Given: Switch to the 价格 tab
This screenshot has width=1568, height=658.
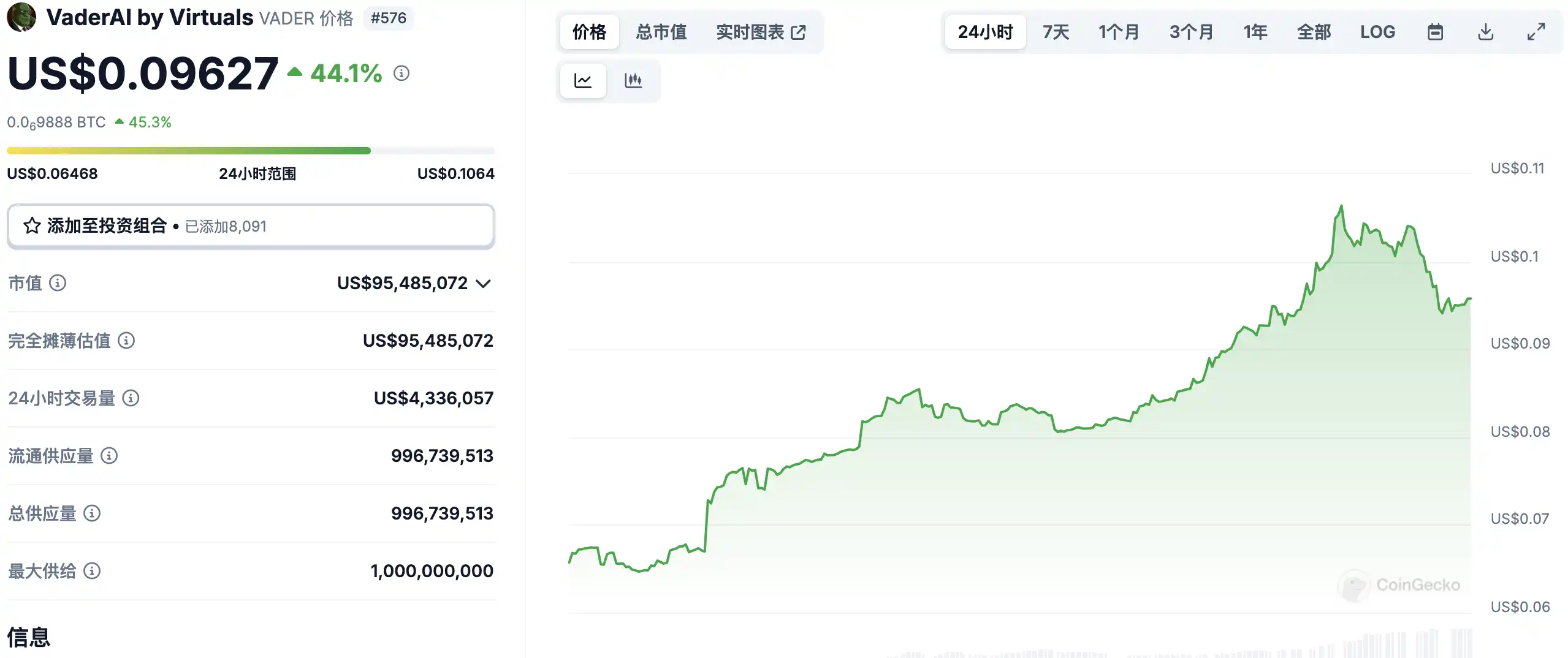Looking at the screenshot, I should (589, 32).
